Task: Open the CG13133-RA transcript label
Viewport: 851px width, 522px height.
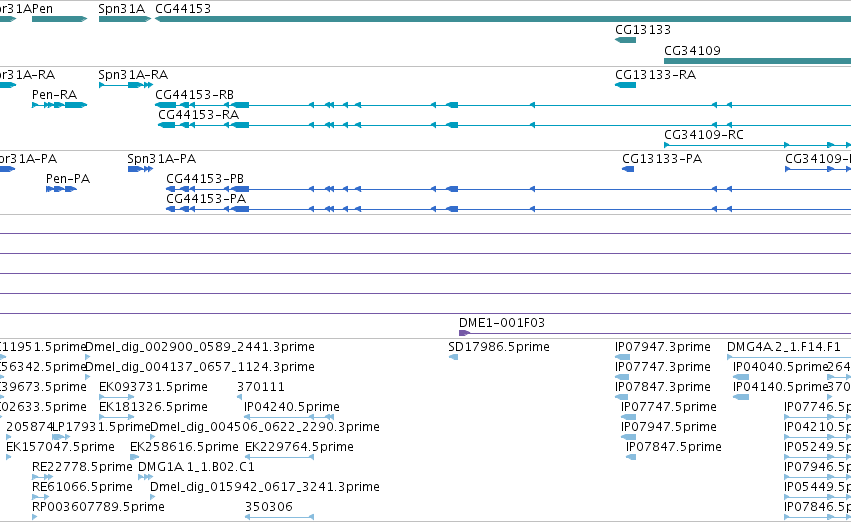Action: (x=655, y=75)
